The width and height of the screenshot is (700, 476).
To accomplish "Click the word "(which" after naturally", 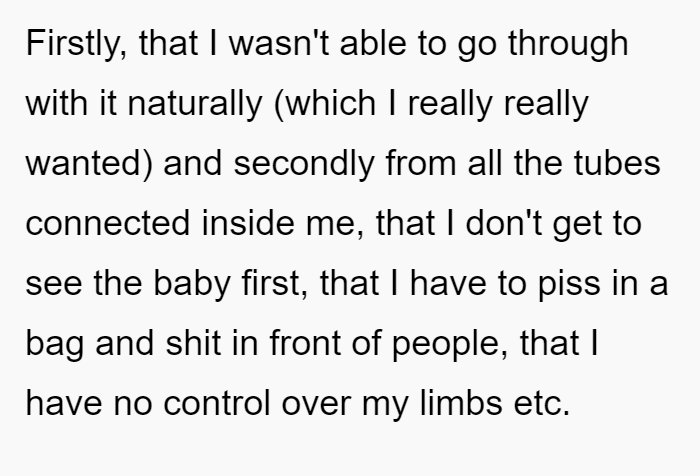I will point(325,104).
